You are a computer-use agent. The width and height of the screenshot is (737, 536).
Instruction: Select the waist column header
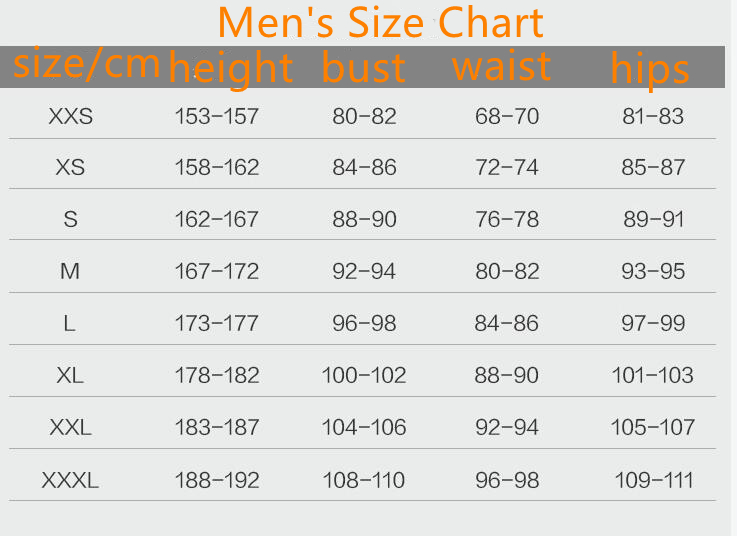pos(502,65)
